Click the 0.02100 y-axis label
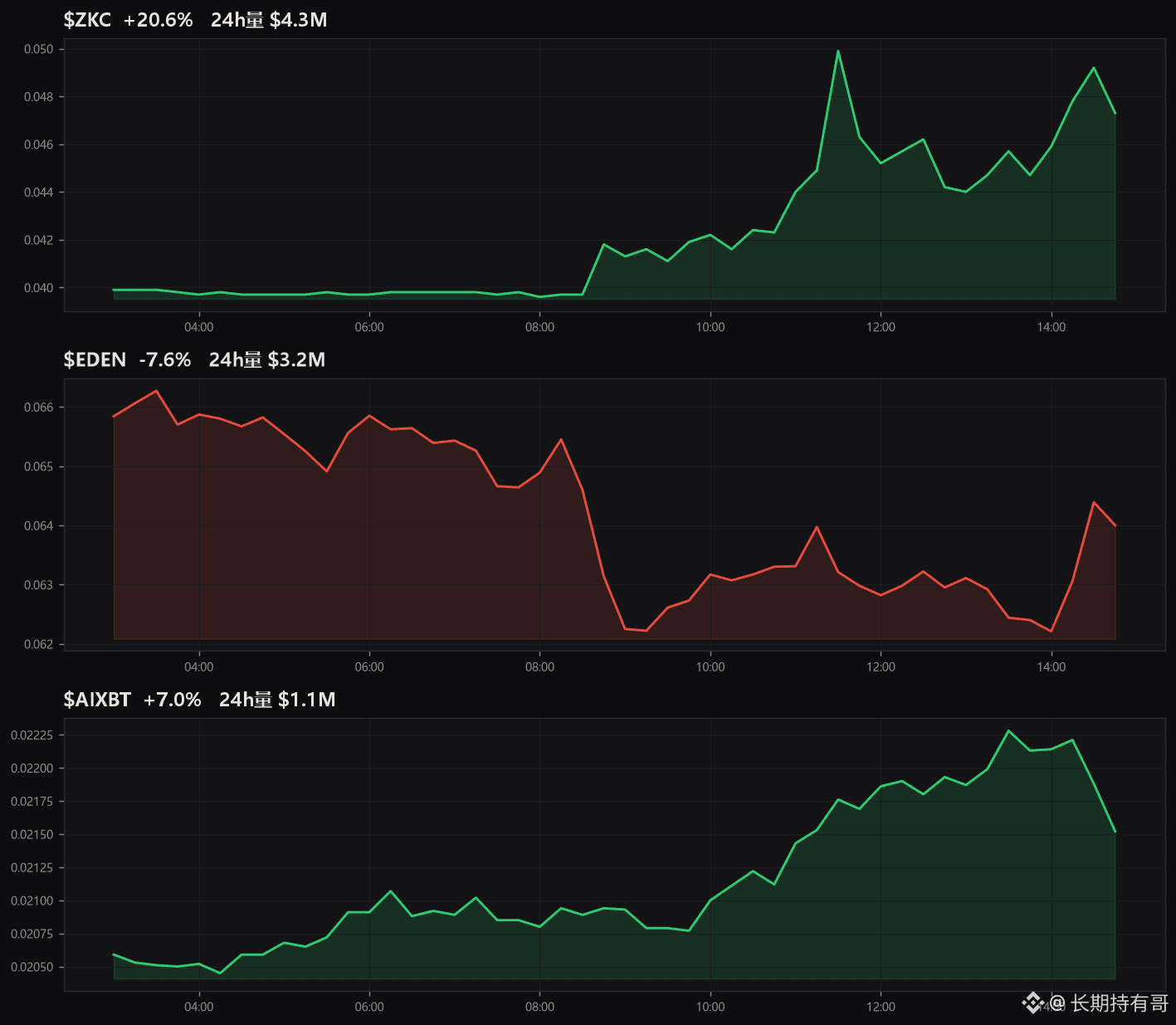The image size is (1176, 1025). pyautogui.click(x=32, y=901)
